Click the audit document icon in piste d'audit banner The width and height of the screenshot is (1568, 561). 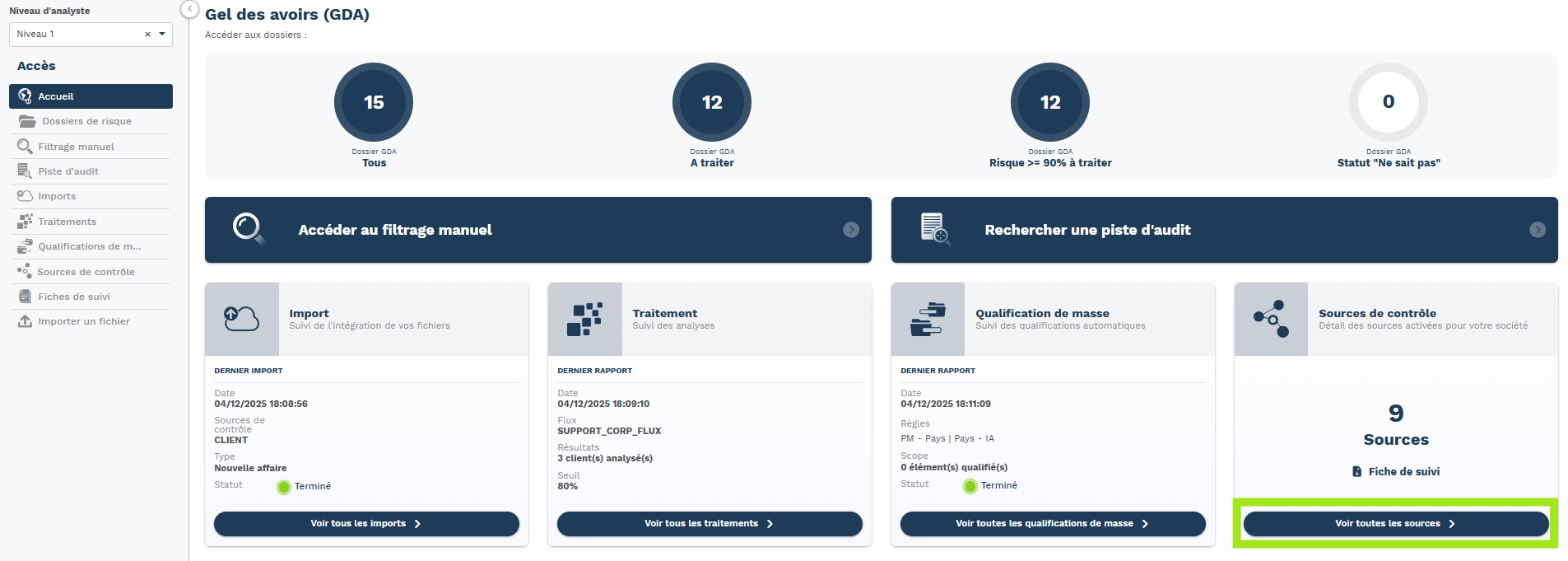click(934, 228)
